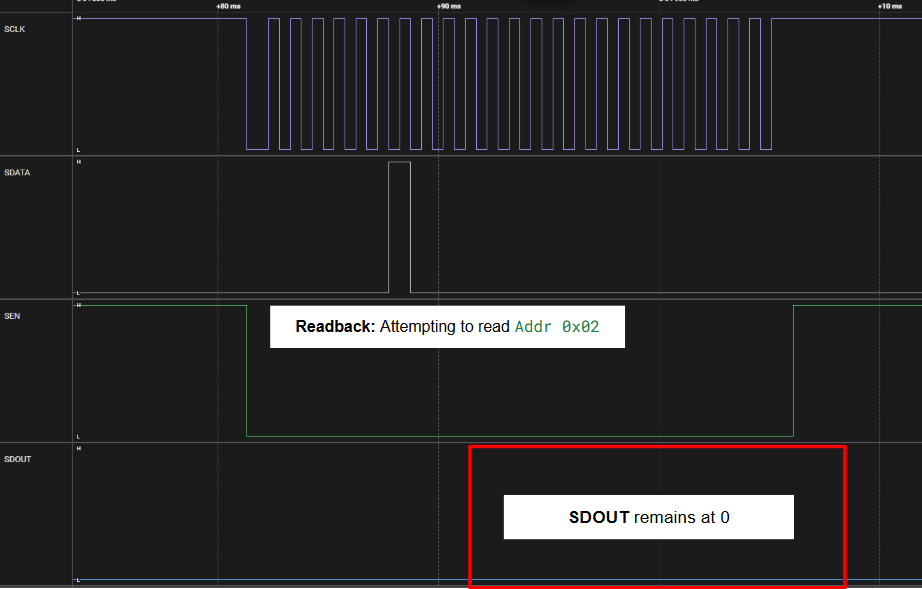Click the +10 ms time ruler marker
This screenshot has height=589, width=922.
point(890,6)
